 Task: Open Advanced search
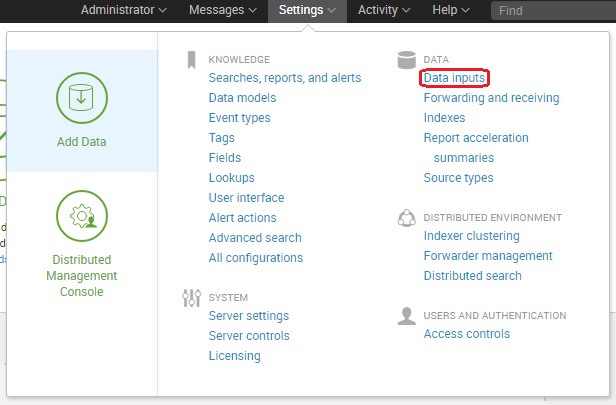point(255,238)
